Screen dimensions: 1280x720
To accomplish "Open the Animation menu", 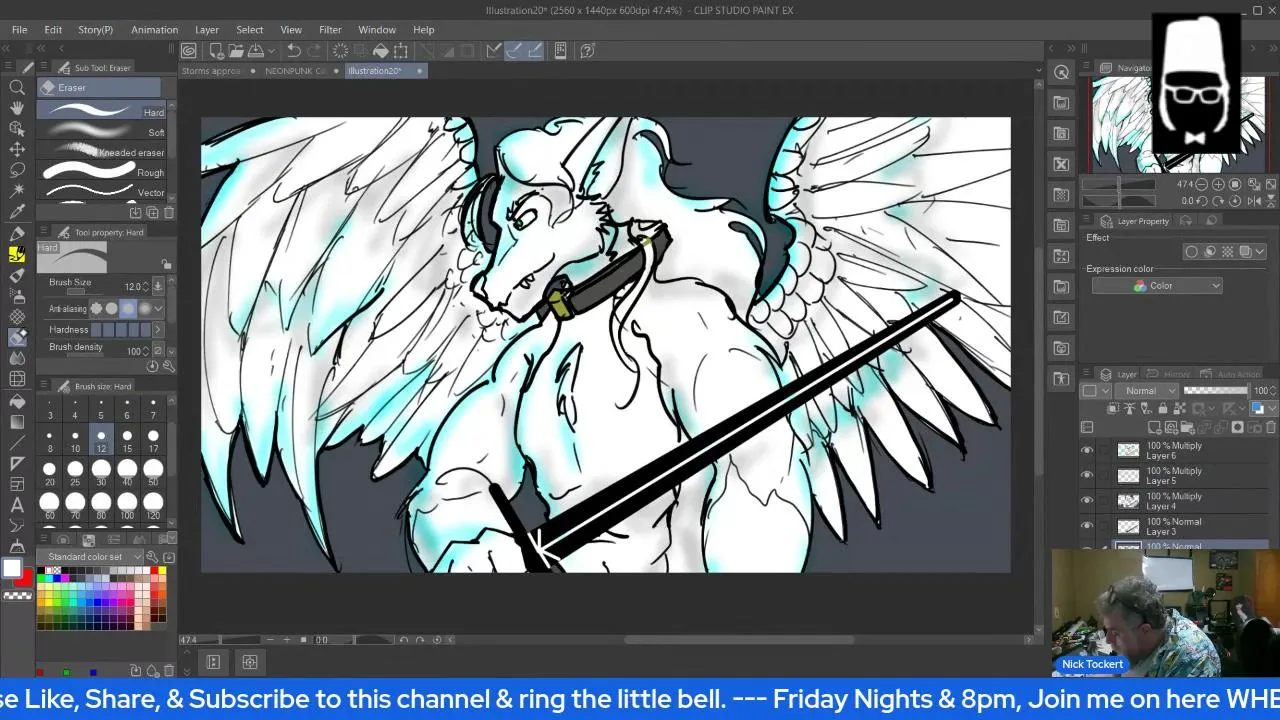I will coord(154,30).
